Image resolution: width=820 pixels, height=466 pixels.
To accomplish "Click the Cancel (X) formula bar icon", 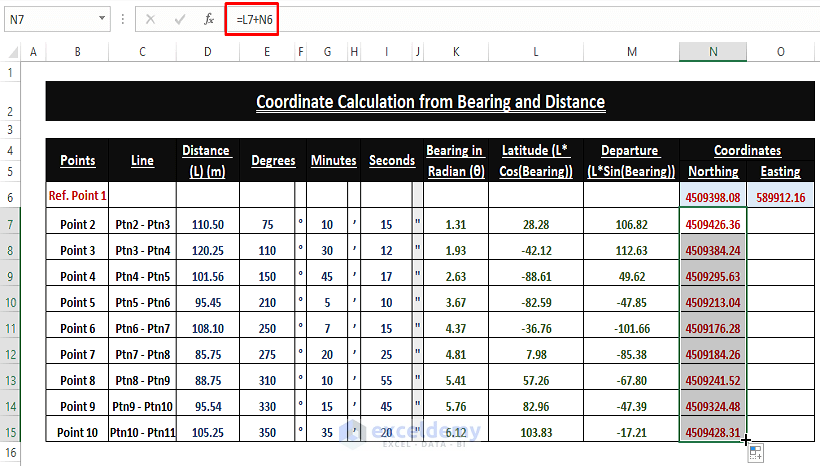I will point(150,19).
